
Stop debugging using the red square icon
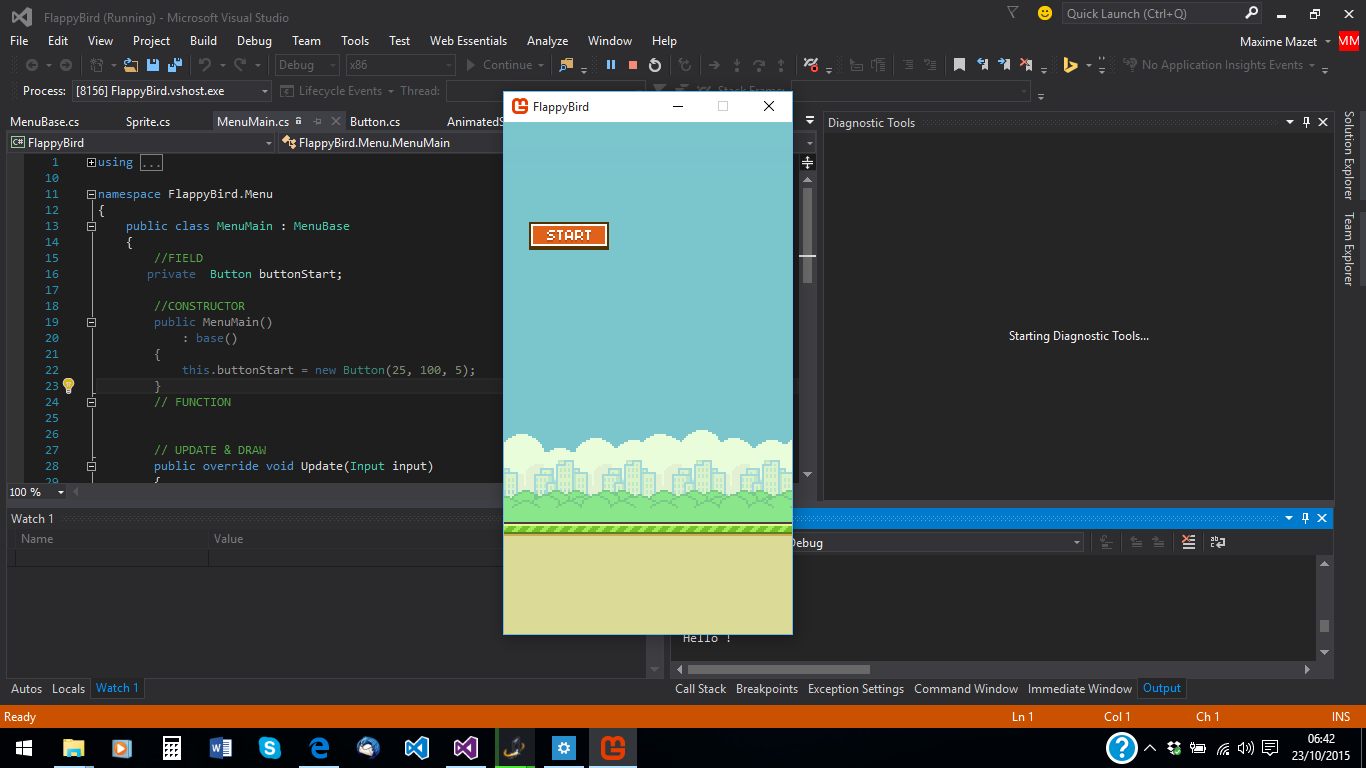click(x=634, y=63)
